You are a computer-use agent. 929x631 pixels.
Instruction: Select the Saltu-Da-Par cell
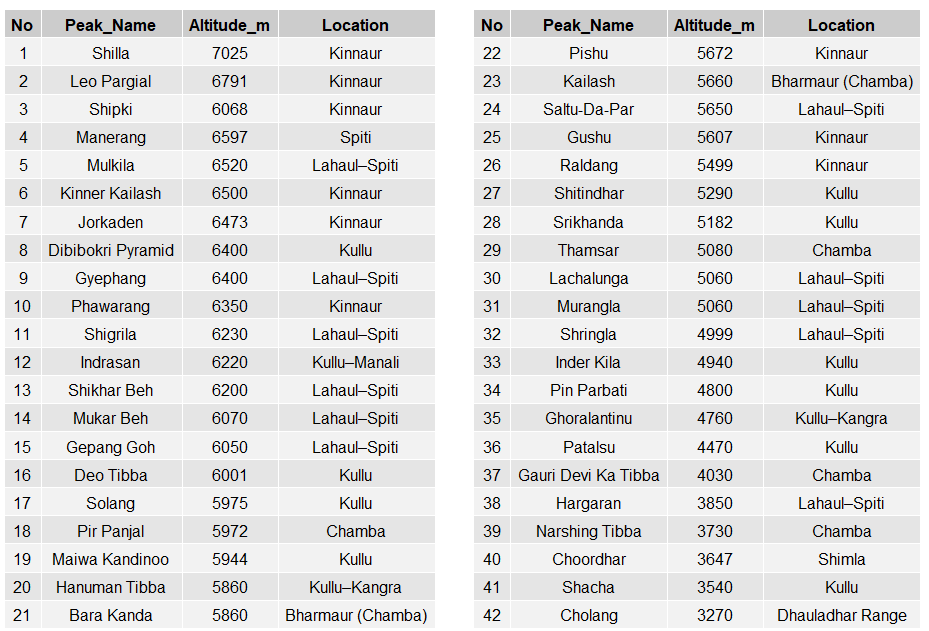[588, 109]
